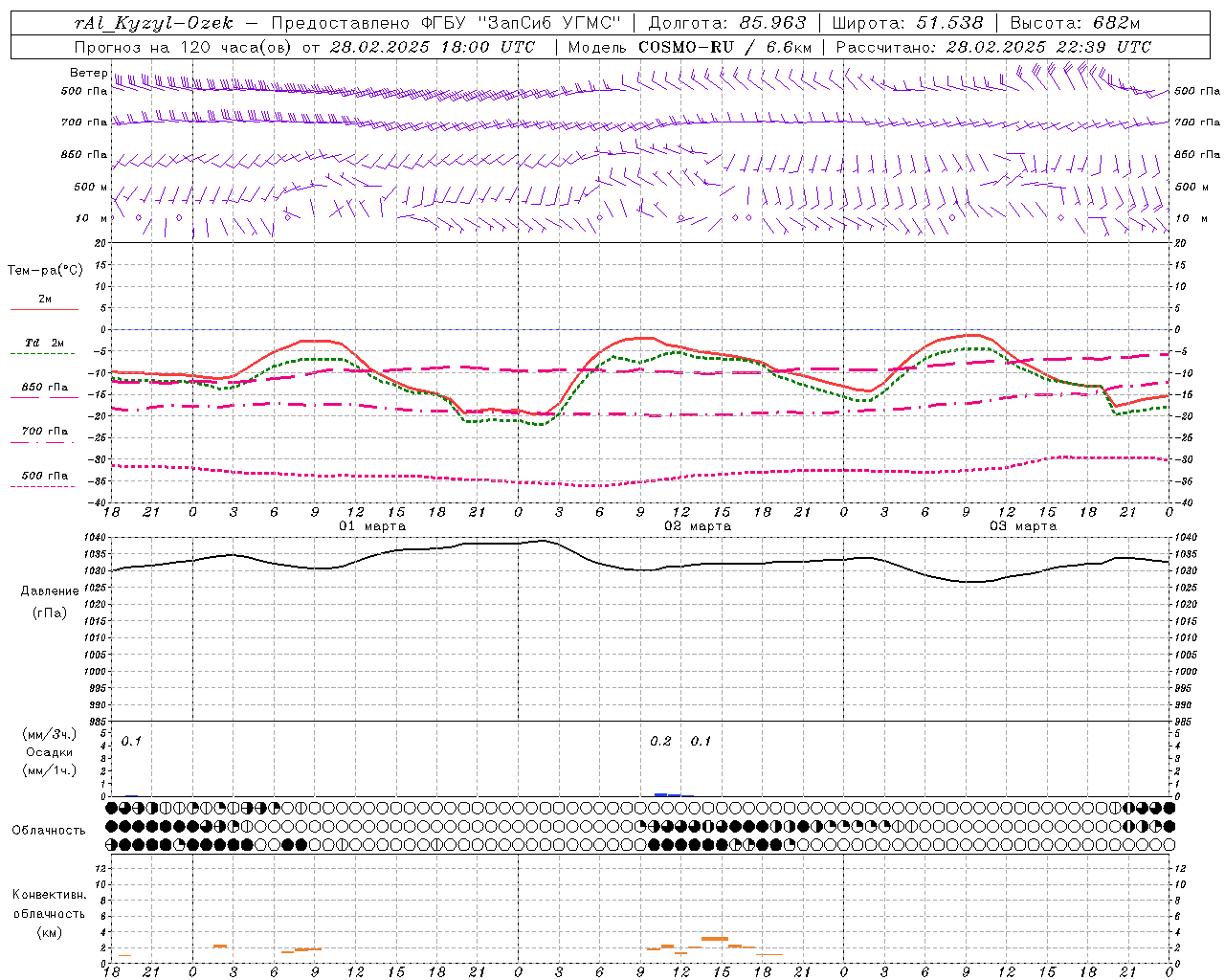The height and width of the screenshot is (980, 1225).
Task: Click the Долгота: 85.963 value
Action: [x=727, y=23]
